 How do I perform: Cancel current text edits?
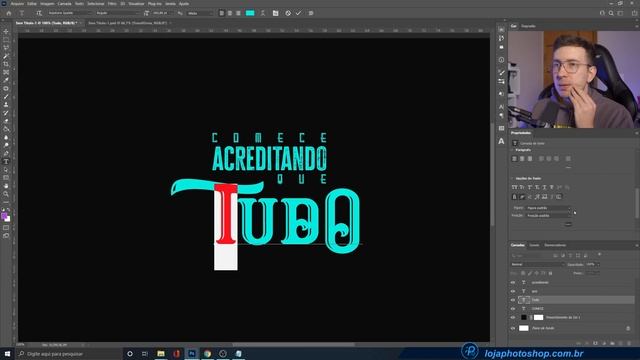tap(288, 13)
